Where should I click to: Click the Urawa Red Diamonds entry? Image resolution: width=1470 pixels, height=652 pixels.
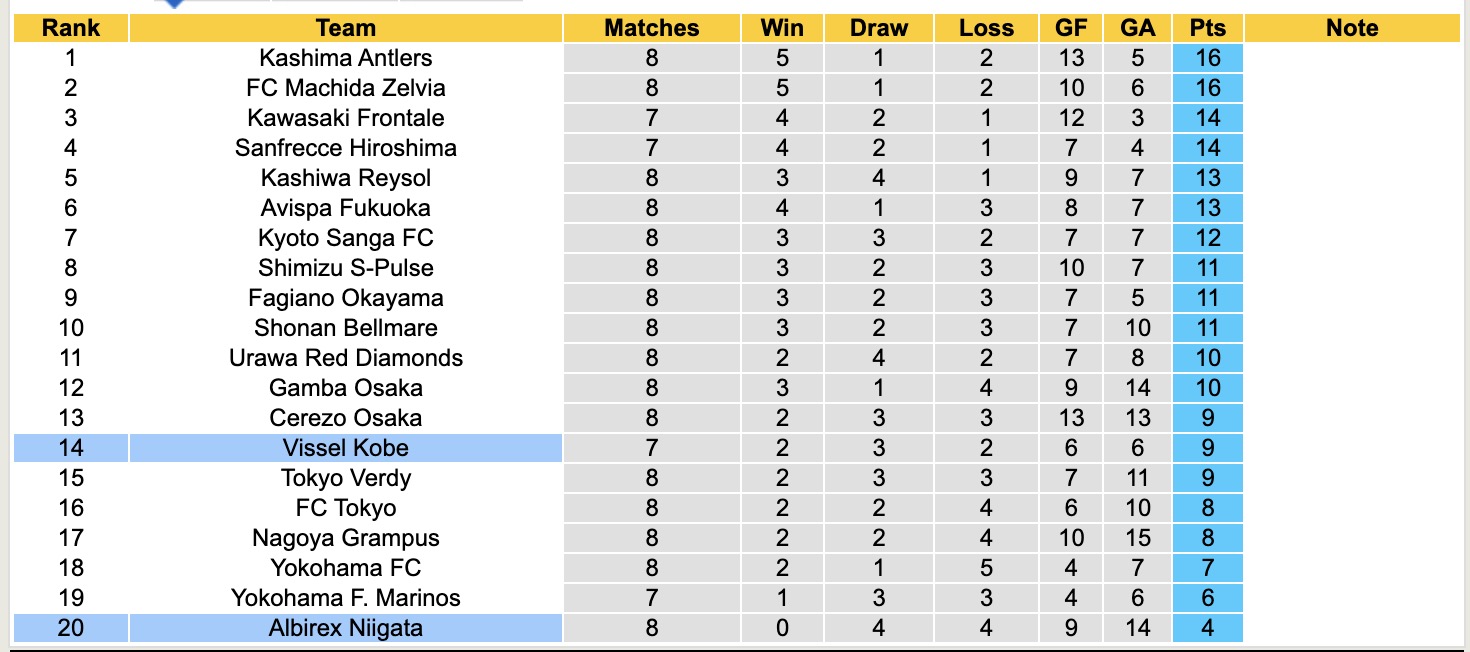click(x=345, y=358)
